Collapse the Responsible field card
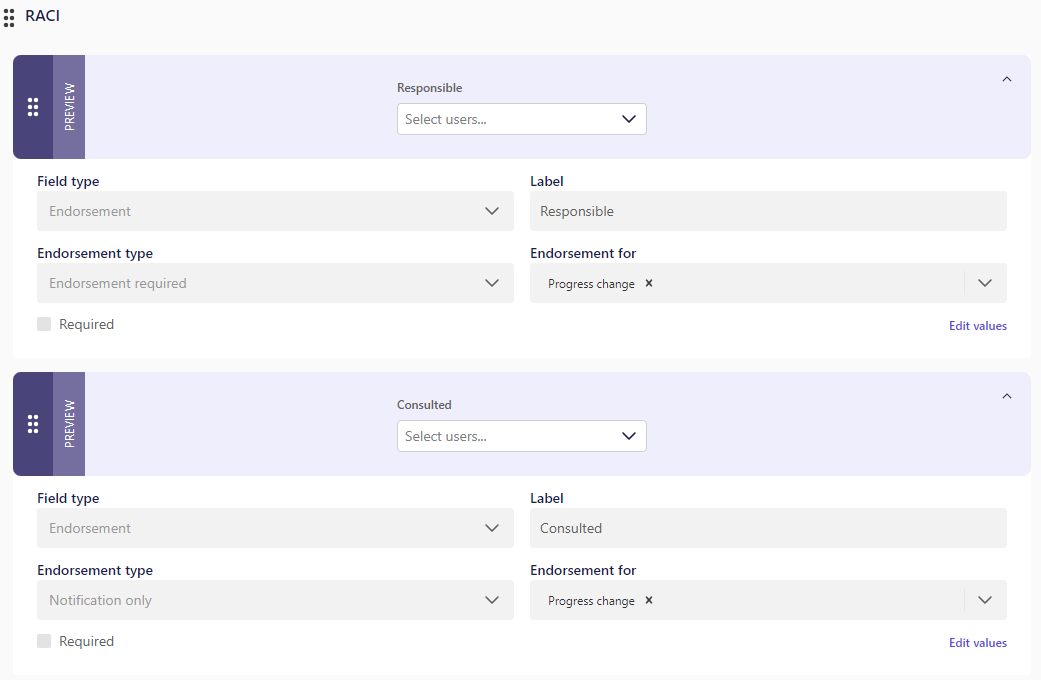The height and width of the screenshot is (680, 1041). pyautogui.click(x=1007, y=79)
